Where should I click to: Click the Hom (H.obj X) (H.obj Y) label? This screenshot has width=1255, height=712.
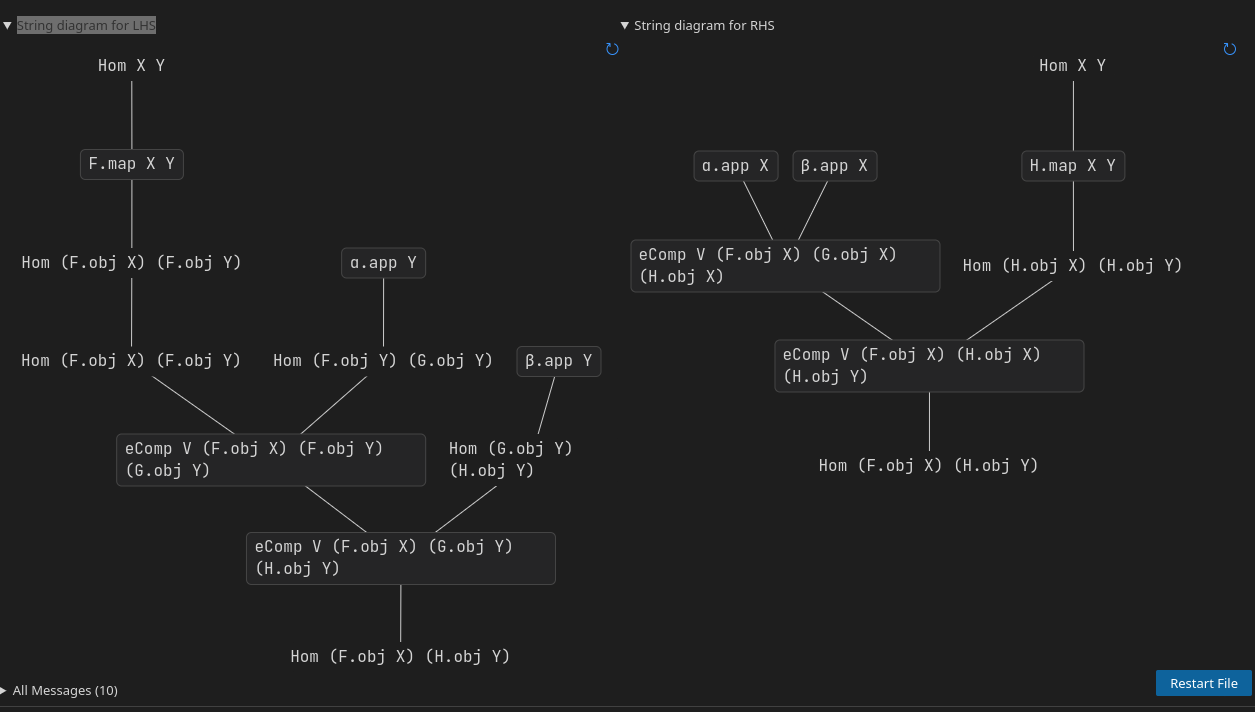(x=1072, y=266)
